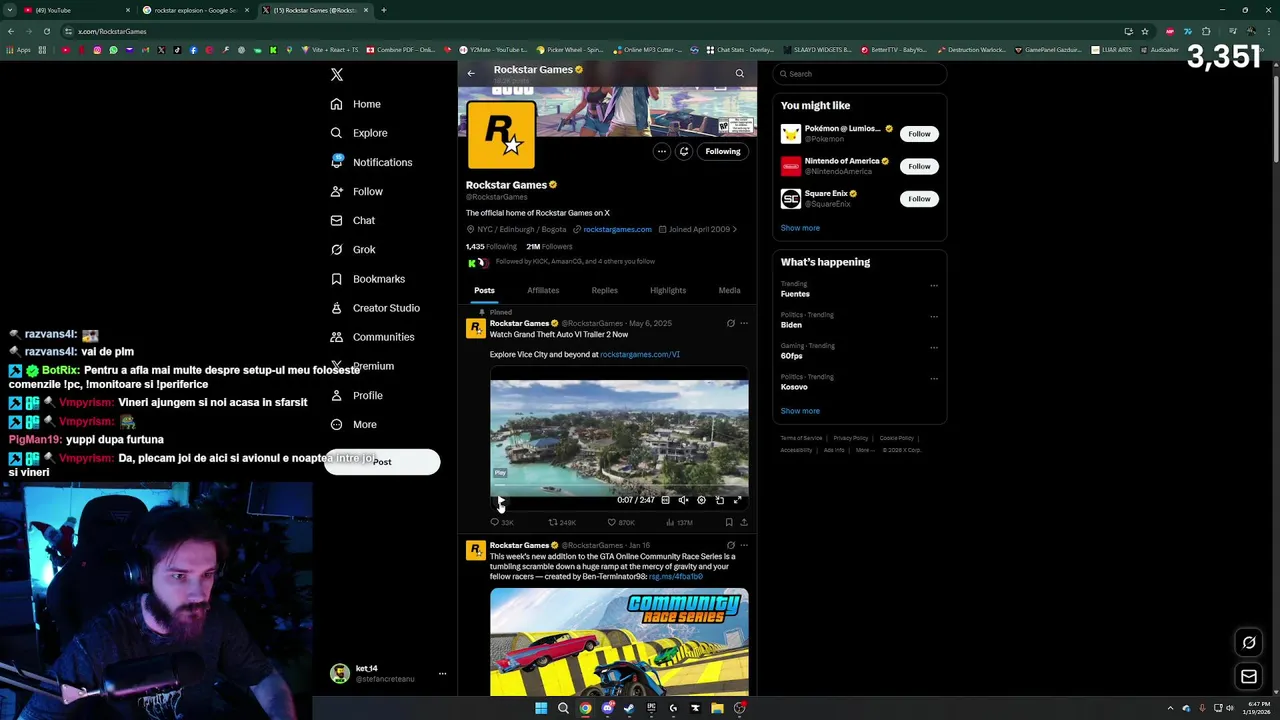Image resolution: width=1280 pixels, height=720 pixels.
Task: Toggle post notifications bell for Rockstar
Action: tap(684, 151)
